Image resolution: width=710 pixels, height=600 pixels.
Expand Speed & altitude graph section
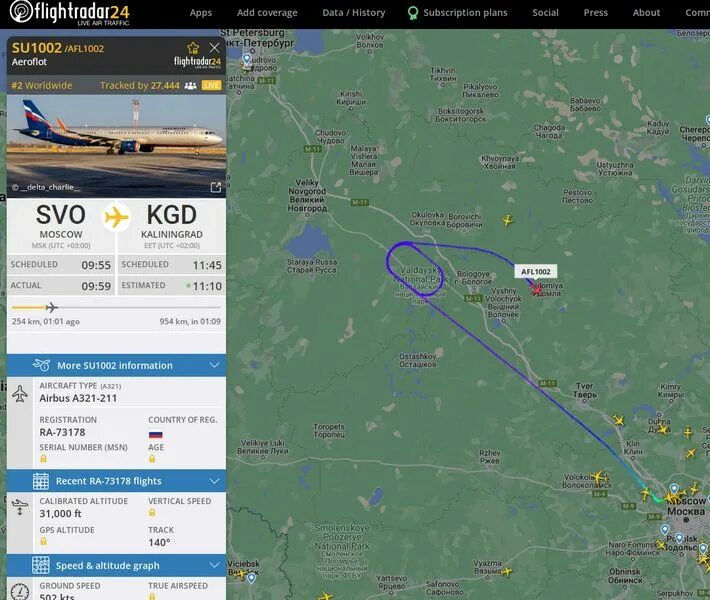coord(116,565)
